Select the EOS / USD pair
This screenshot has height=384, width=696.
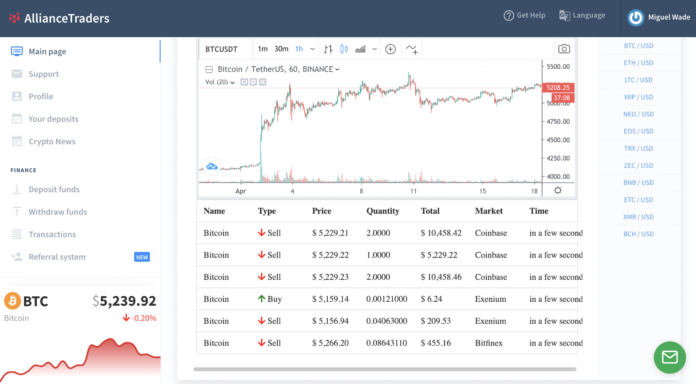pos(638,131)
